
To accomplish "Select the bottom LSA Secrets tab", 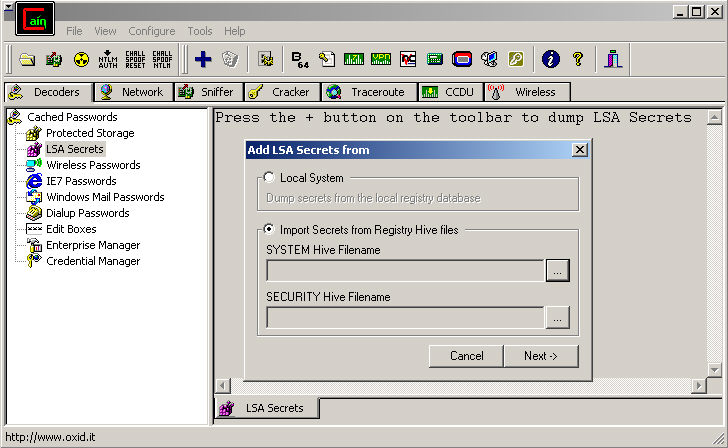I will (x=267, y=408).
